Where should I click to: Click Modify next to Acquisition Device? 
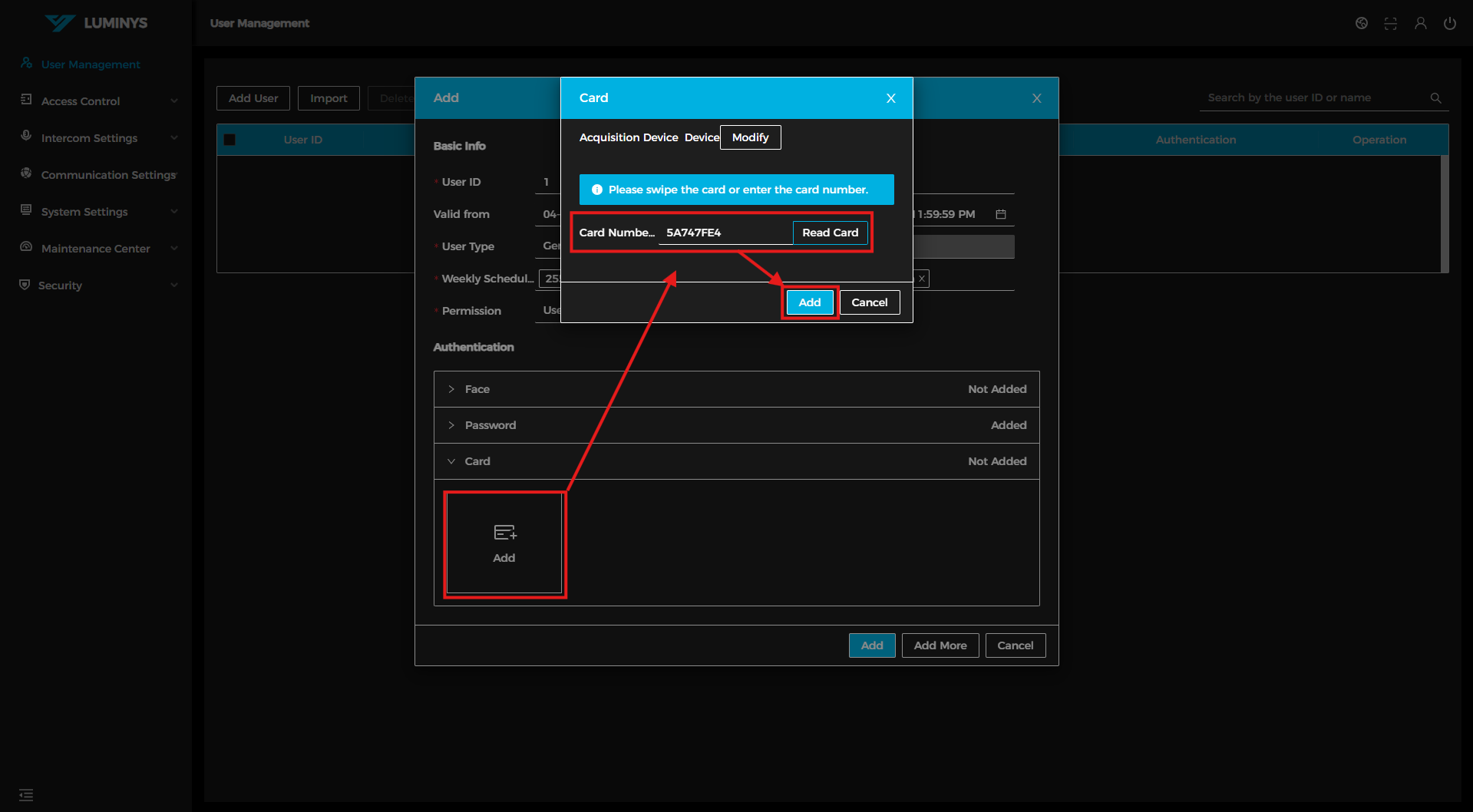click(750, 137)
